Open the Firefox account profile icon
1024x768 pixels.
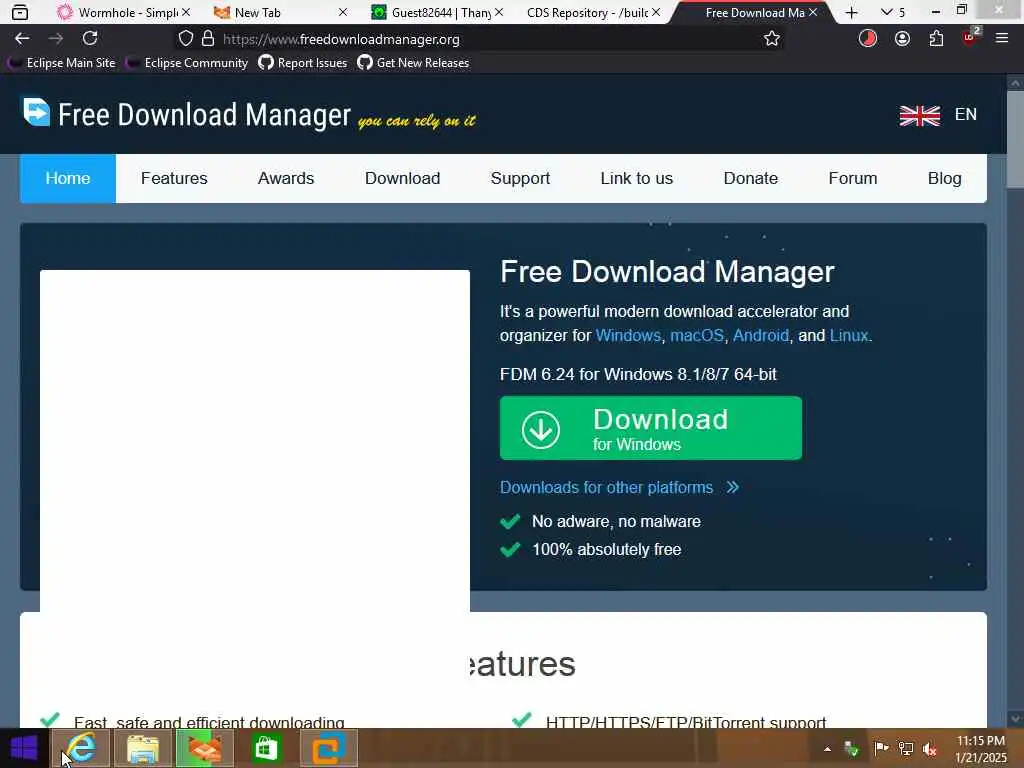[x=902, y=39]
